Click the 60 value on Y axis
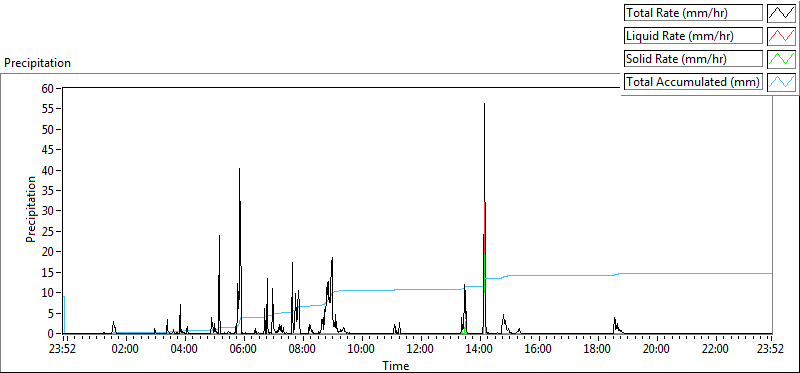This screenshot has width=800, height=373. point(47,88)
